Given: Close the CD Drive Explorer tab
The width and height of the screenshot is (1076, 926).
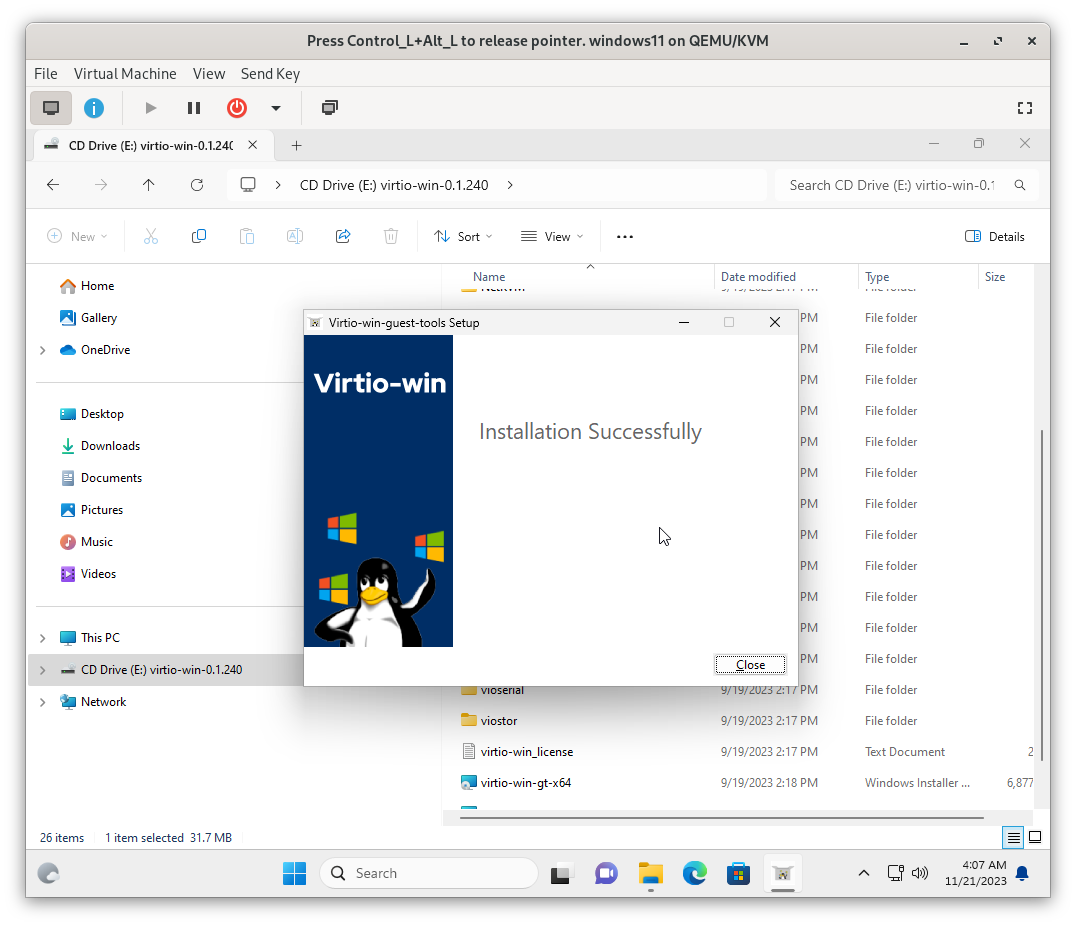Looking at the screenshot, I should 253,145.
